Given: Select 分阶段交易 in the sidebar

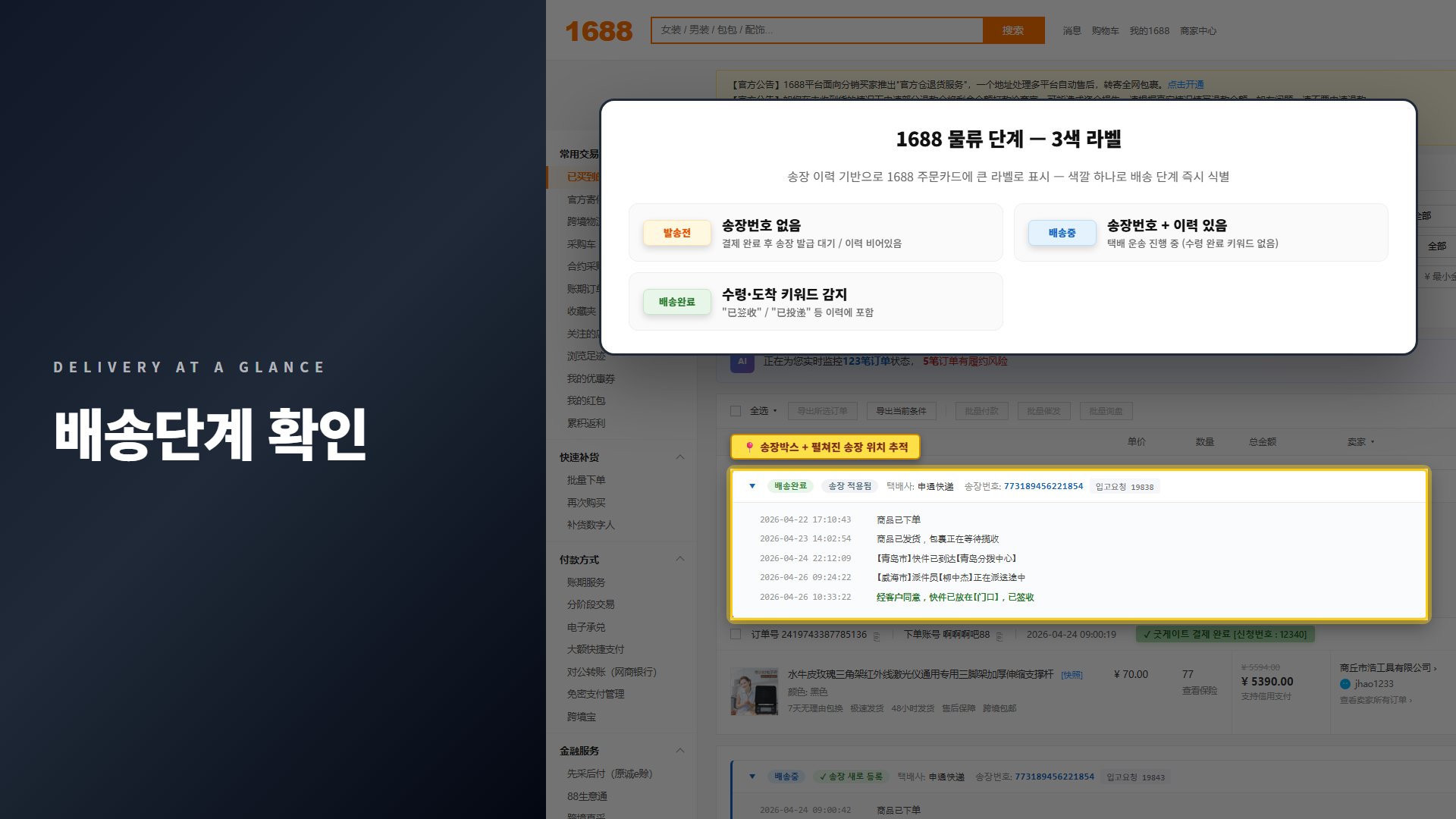Looking at the screenshot, I should 590,604.
